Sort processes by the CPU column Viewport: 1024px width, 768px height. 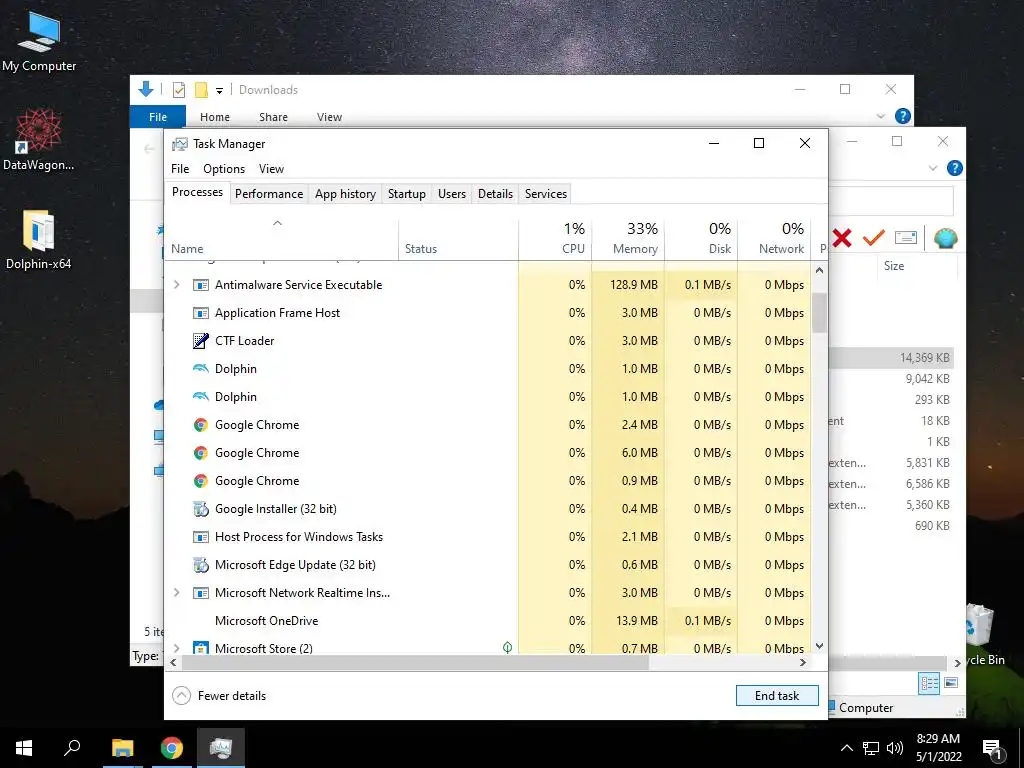[x=555, y=238]
